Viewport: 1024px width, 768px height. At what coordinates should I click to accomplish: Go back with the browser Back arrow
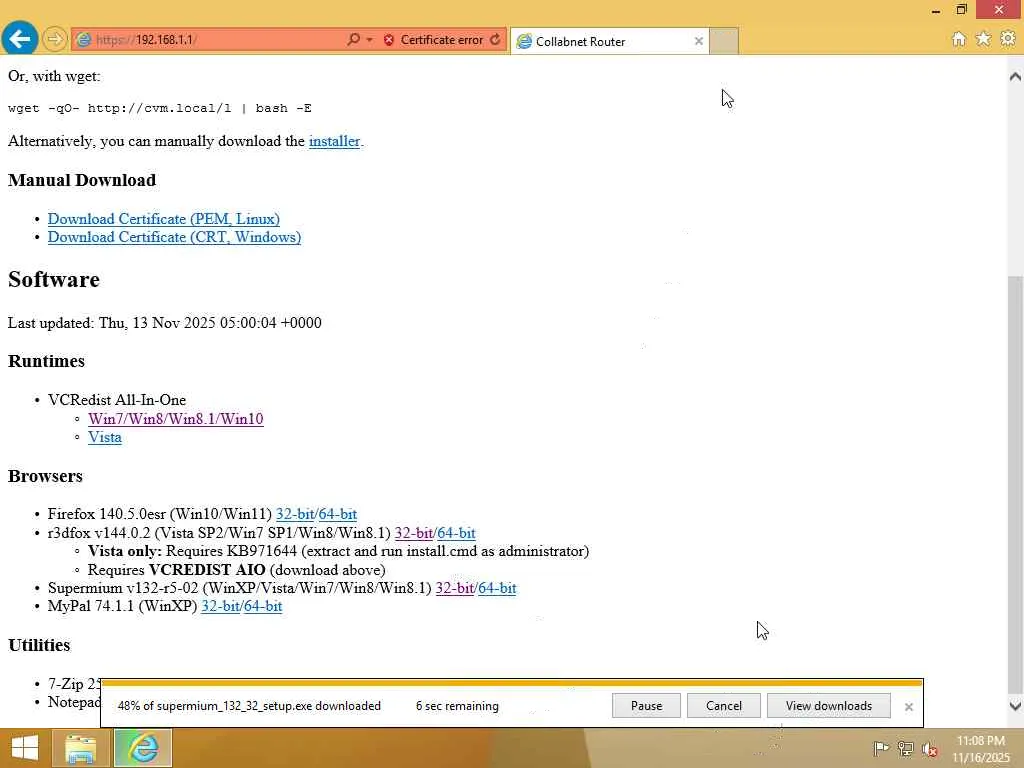click(x=20, y=39)
